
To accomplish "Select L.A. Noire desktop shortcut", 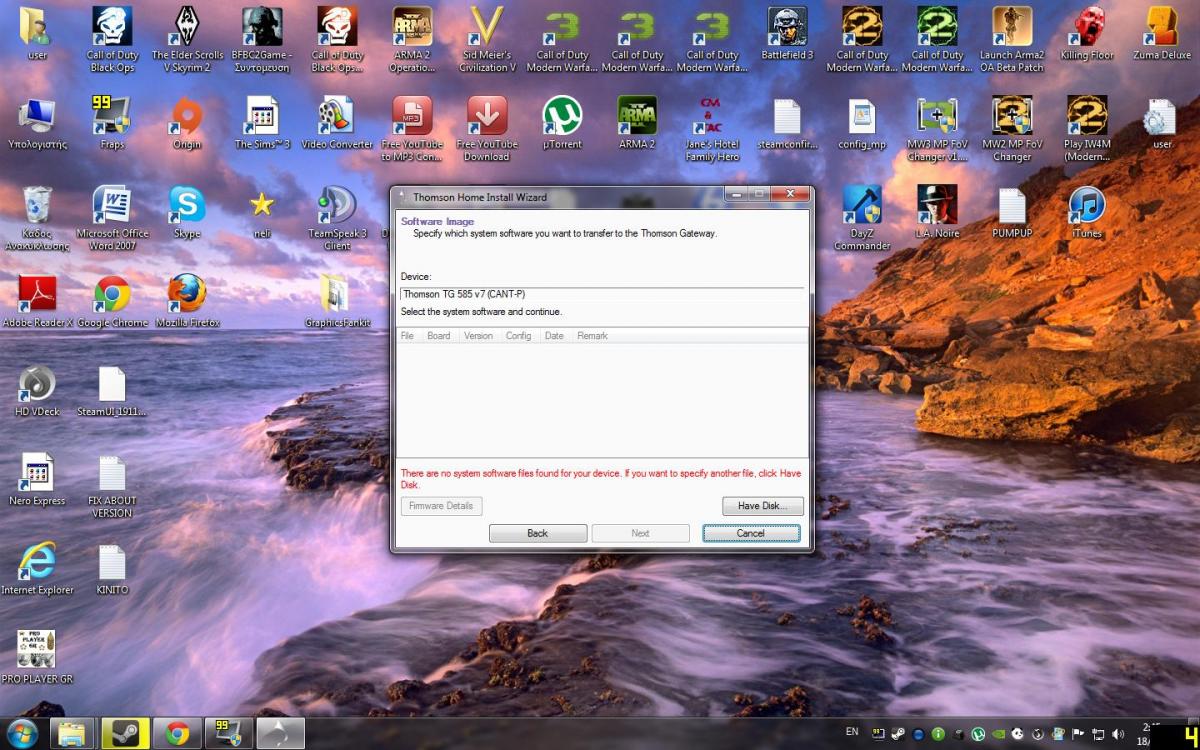I will (x=937, y=212).
